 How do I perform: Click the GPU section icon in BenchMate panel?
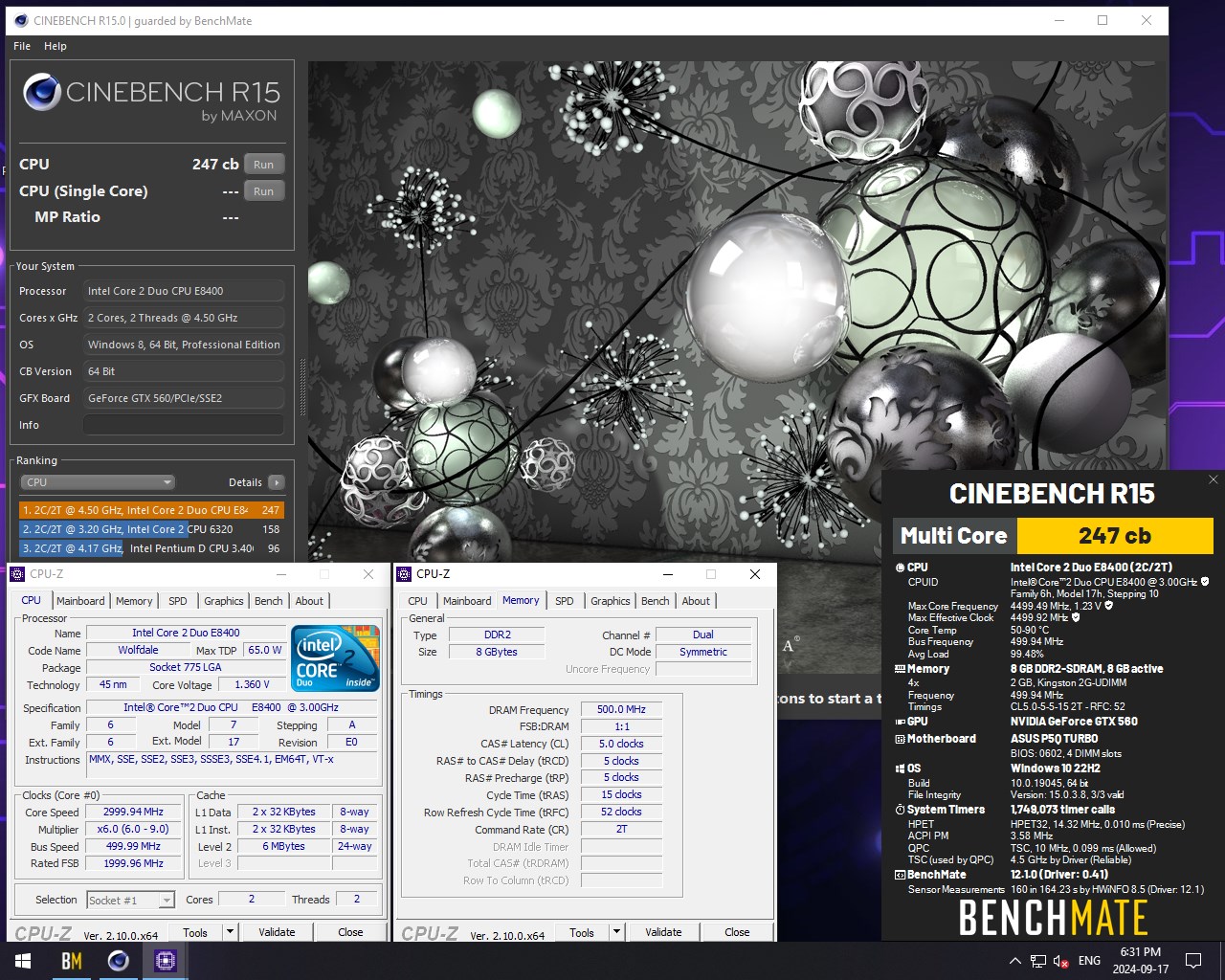click(900, 722)
